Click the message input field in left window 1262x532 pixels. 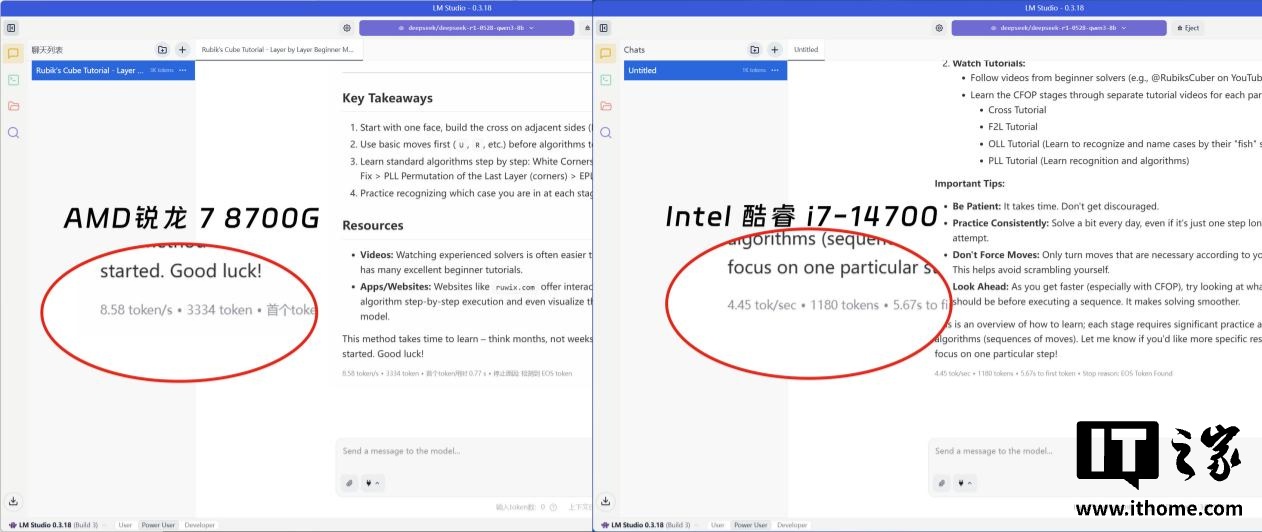pyautogui.click(x=460, y=451)
